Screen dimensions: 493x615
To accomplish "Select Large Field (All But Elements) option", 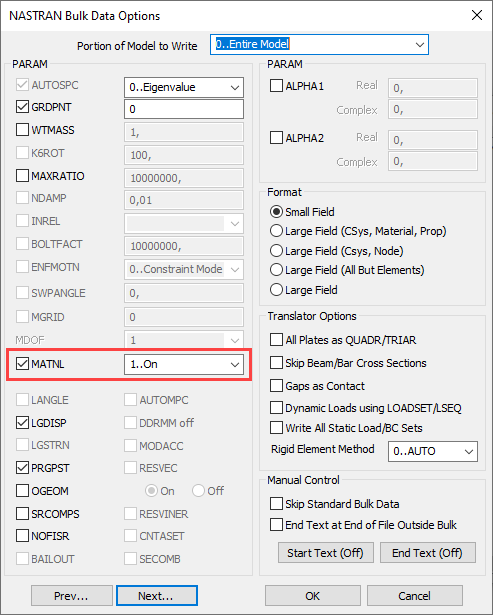I will click(276, 270).
